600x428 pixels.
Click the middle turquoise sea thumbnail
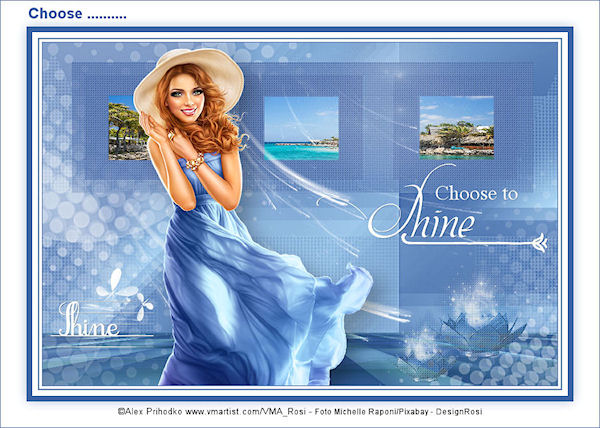point(301,128)
